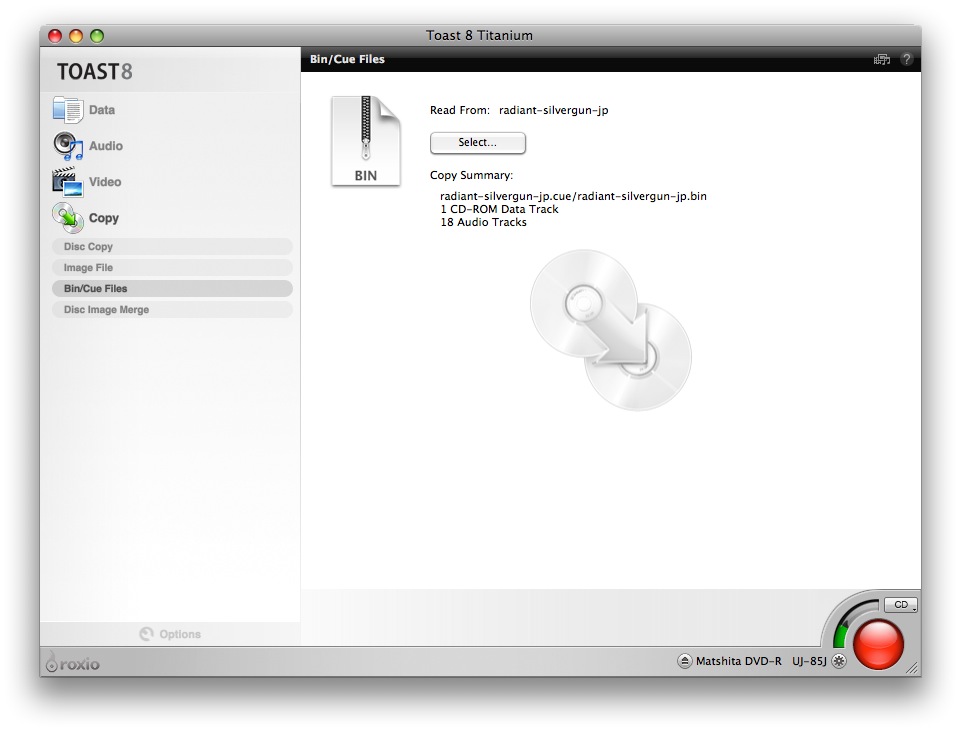The image size is (961, 732).
Task: Switch to Image File mode
Action: pos(172,268)
